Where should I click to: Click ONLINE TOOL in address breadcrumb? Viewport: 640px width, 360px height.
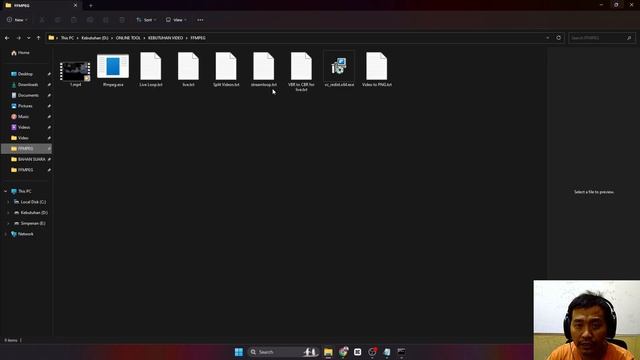click(128, 38)
